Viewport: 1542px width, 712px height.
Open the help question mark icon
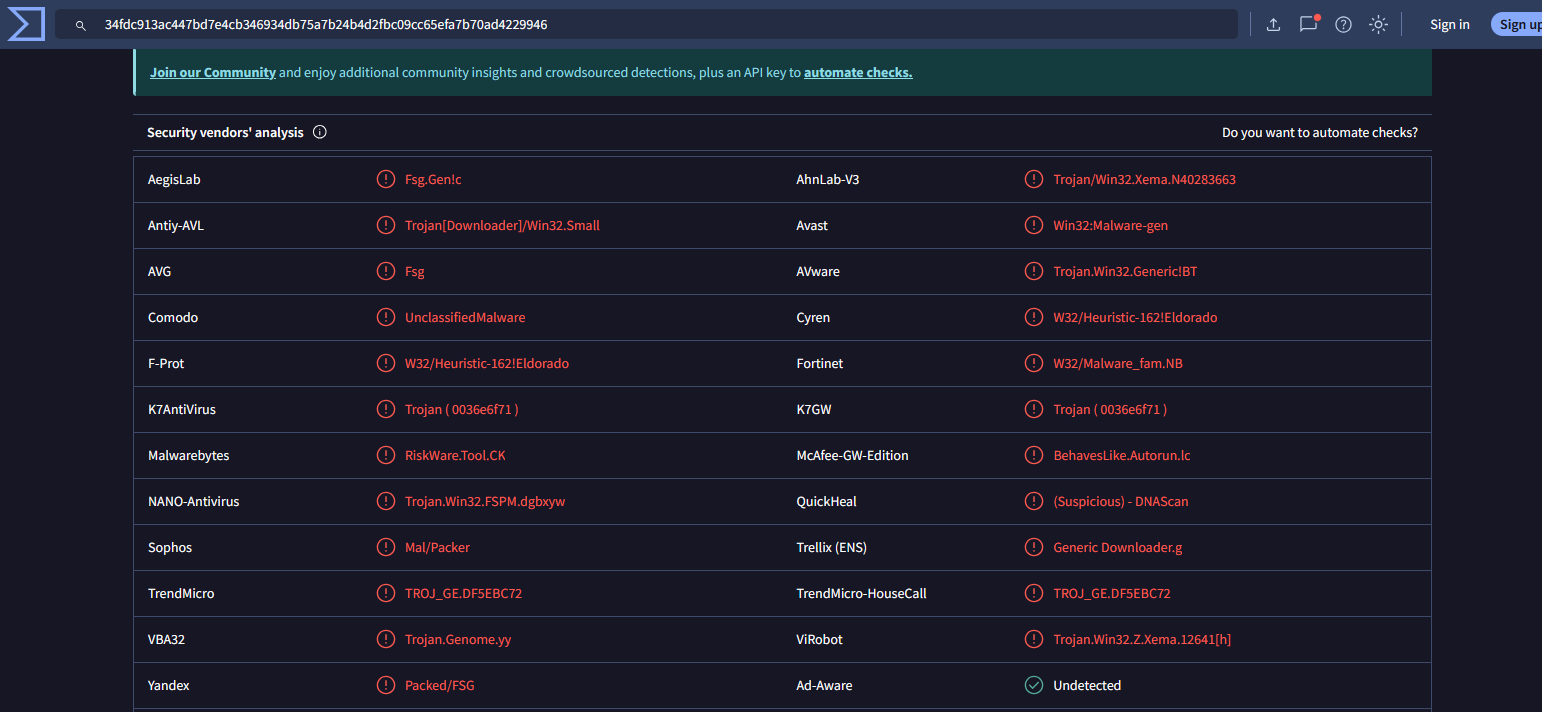click(x=1343, y=25)
